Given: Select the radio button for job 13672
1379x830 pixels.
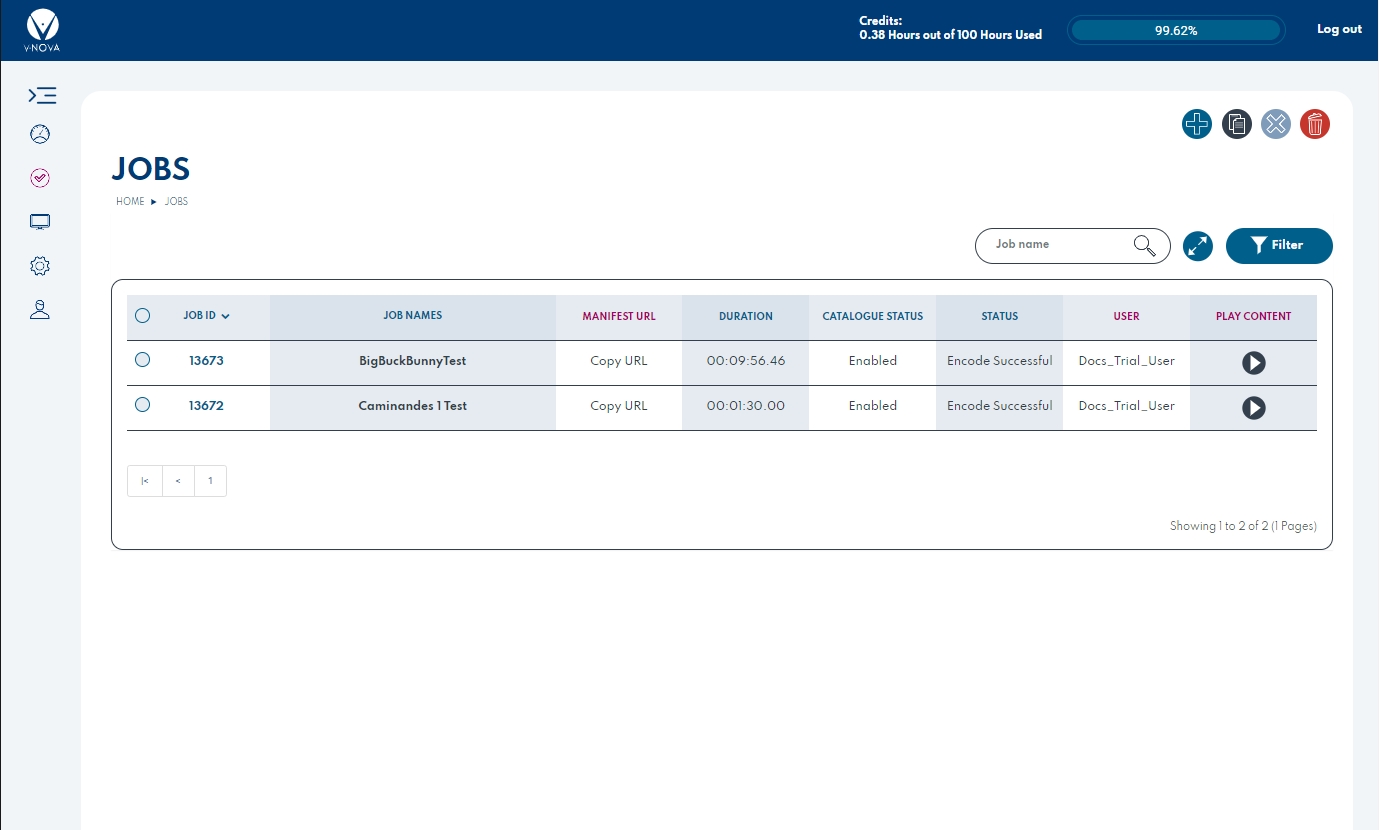Looking at the screenshot, I should pyautogui.click(x=142, y=405).
